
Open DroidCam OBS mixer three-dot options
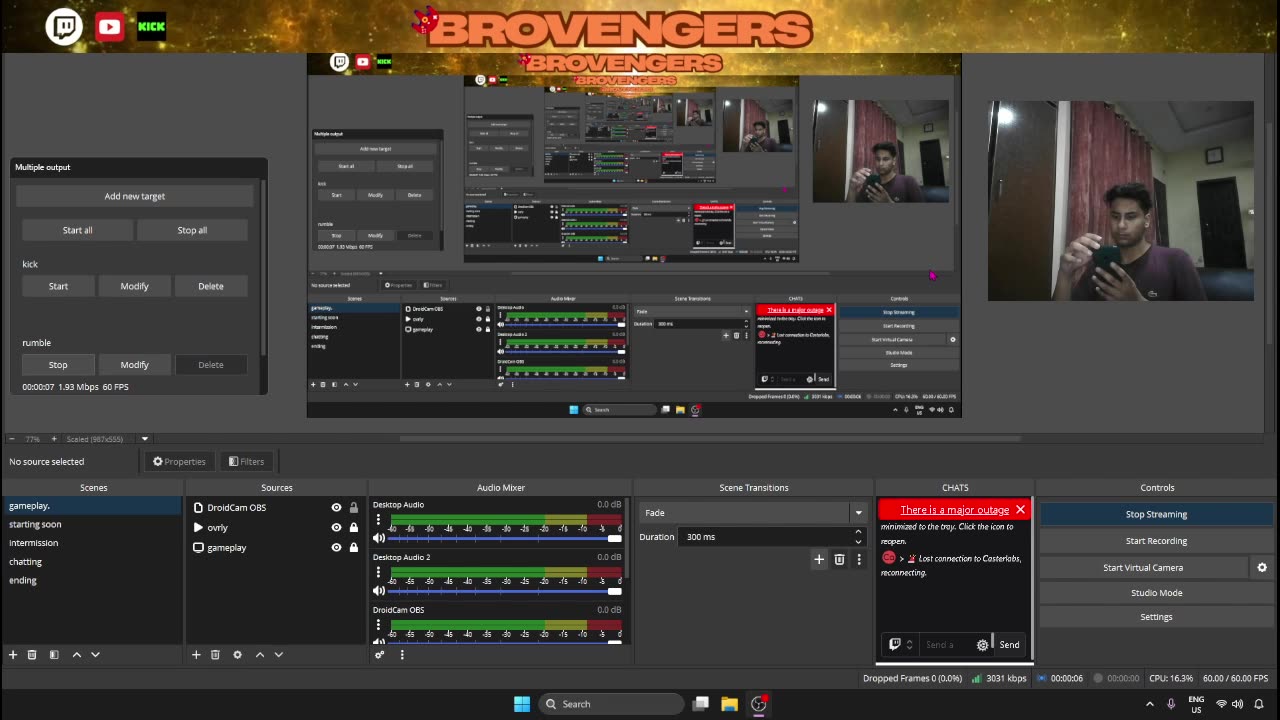pyautogui.click(x=378, y=626)
